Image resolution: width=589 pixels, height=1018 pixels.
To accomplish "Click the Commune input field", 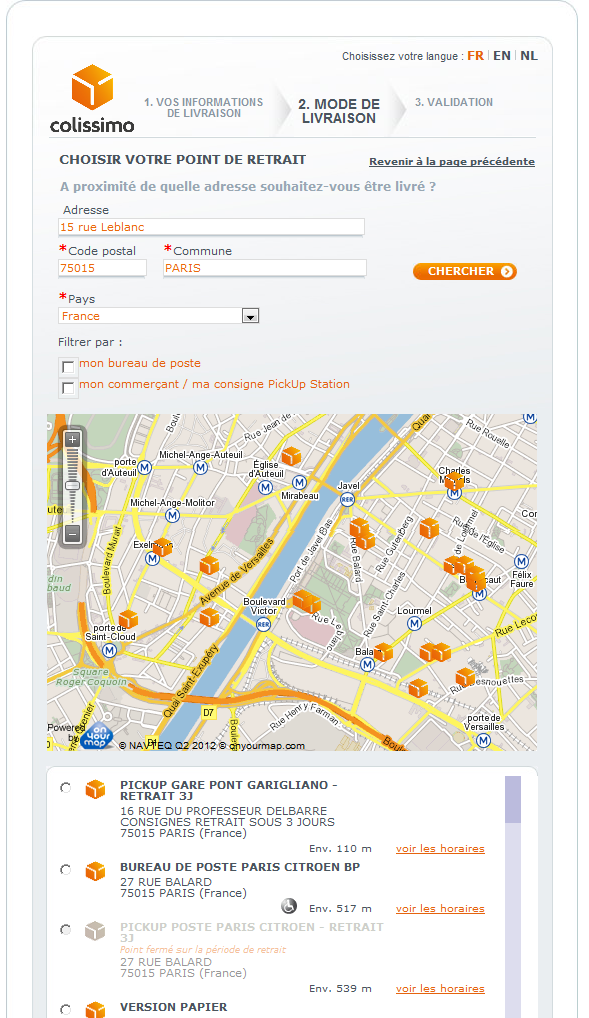I will pyautogui.click(x=265, y=268).
